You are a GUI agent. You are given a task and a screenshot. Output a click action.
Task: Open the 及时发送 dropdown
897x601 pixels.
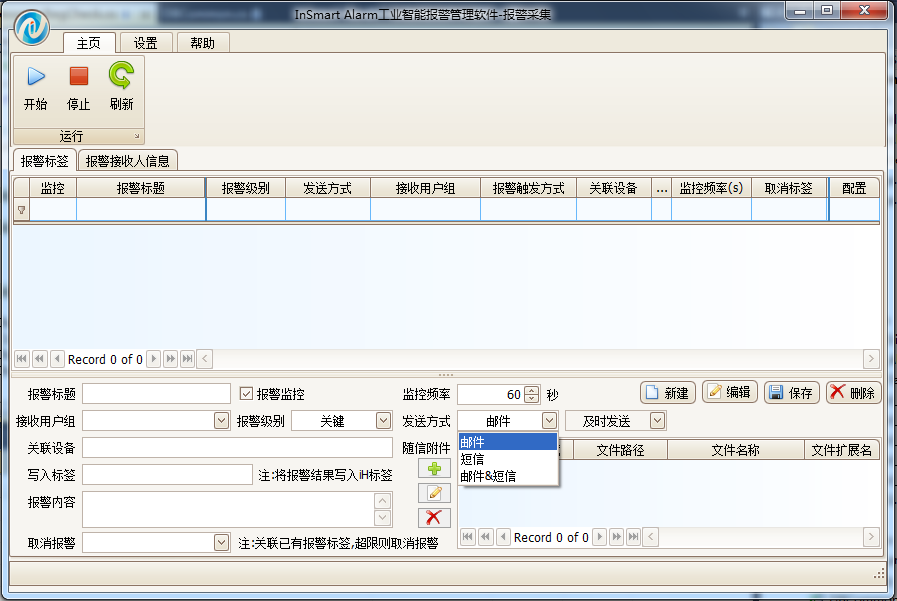coord(657,421)
